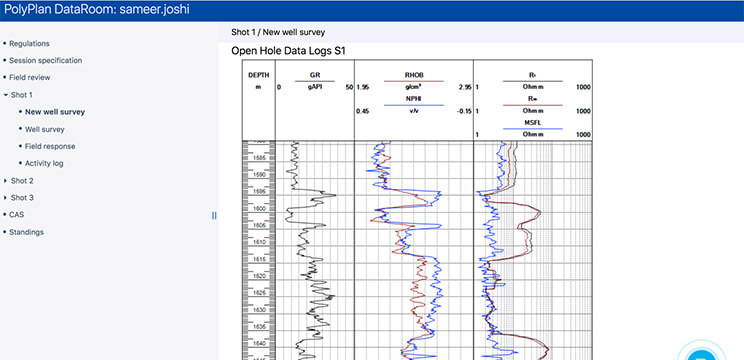This screenshot has width=744, height=360.
Task: Open the Standings page
Action: coord(27,232)
